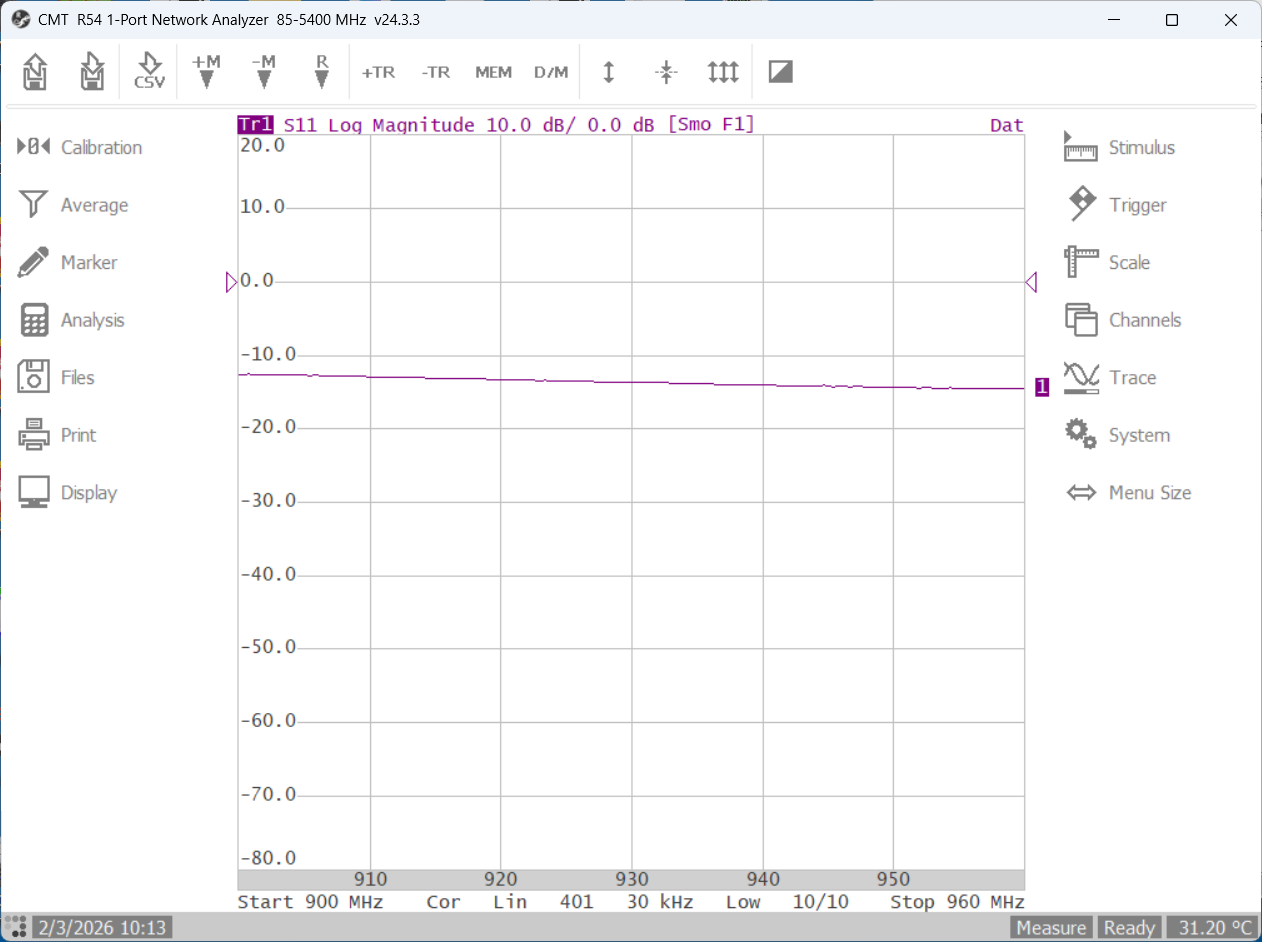Image resolution: width=1262 pixels, height=942 pixels.
Task: Click the auto scale all traces icon
Action: pyautogui.click(x=723, y=72)
